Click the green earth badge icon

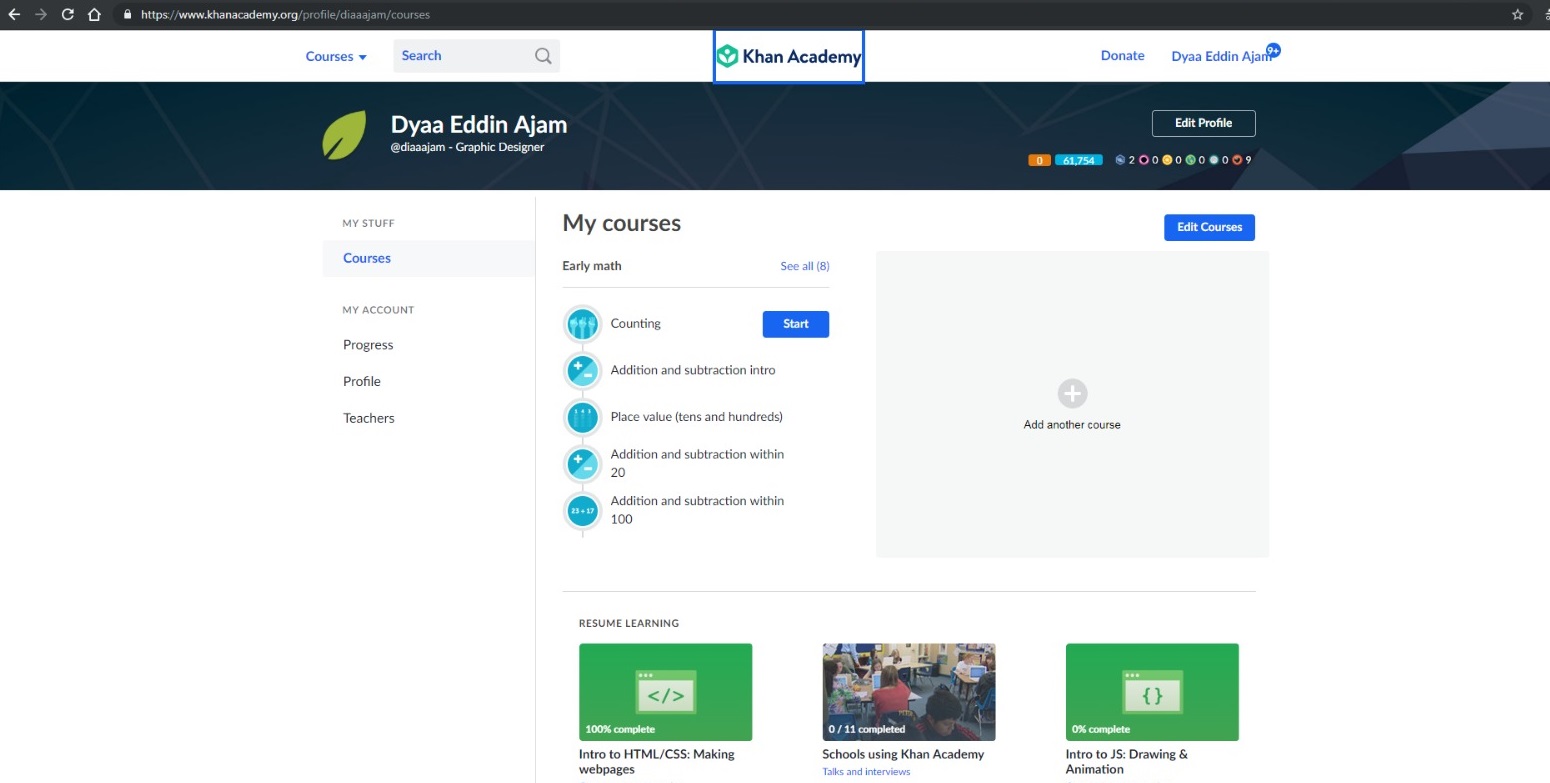[x=1190, y=160]
